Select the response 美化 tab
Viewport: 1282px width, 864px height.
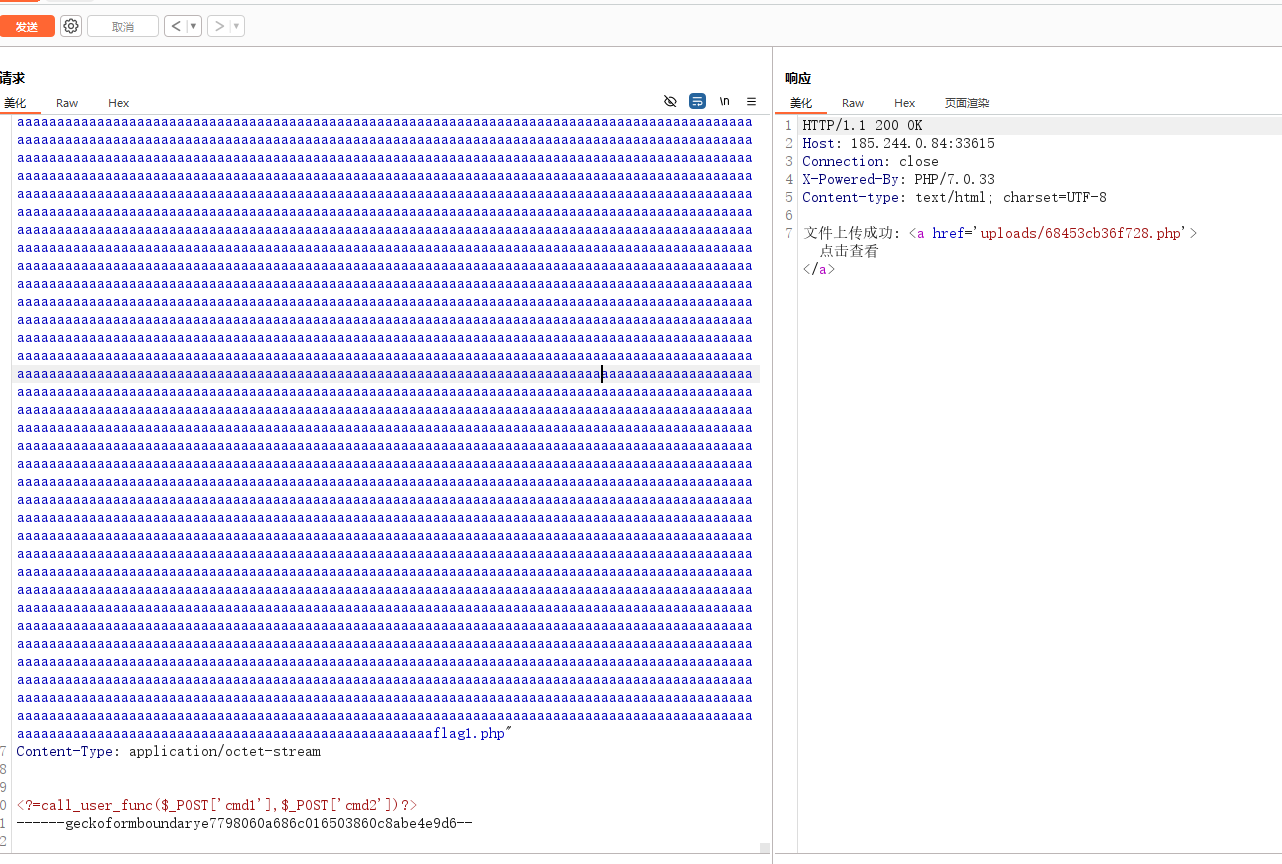[x=801, y=103]
